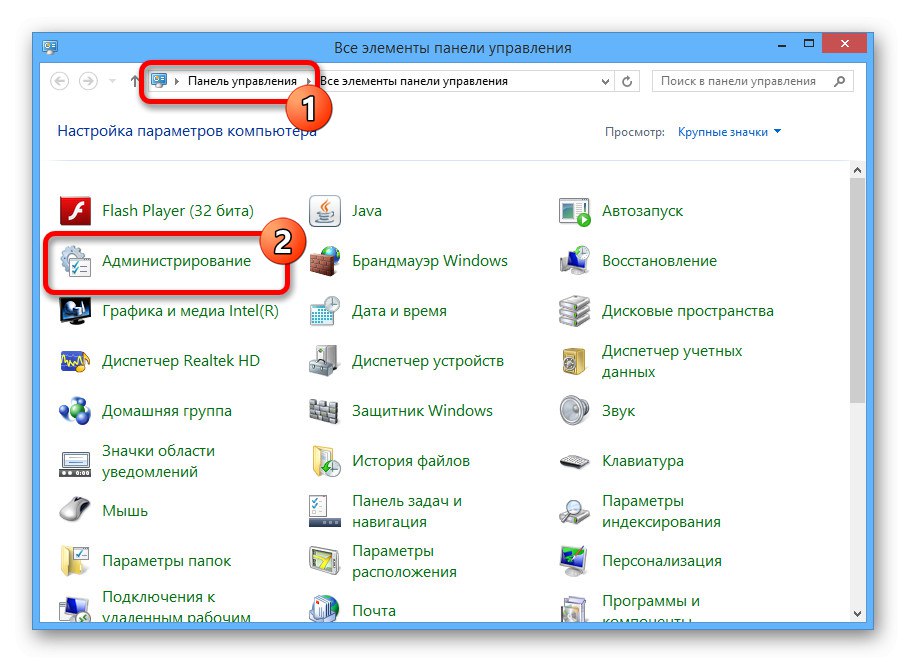The width and height of the screenshot is (906, 662).
Task: Open the Автозапуск link
Action: coord(643,211)
